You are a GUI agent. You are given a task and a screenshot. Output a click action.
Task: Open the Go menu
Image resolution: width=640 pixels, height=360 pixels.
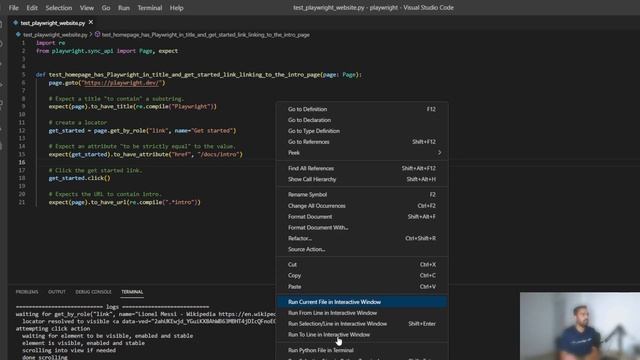106,8
